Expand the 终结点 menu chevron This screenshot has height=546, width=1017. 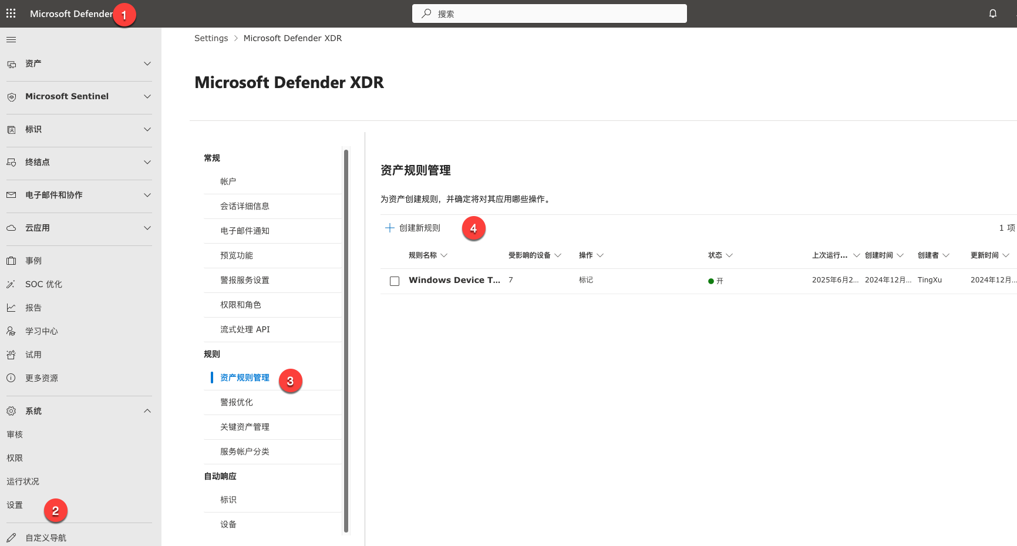[x=147, y=162]
